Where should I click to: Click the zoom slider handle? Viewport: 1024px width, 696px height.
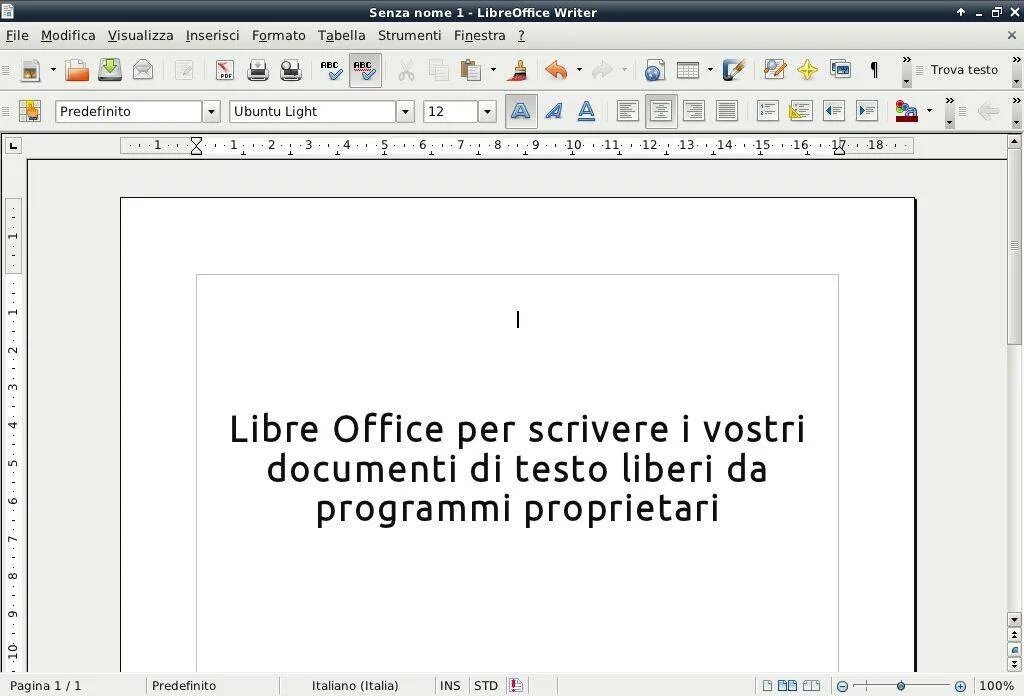[x=901, y=686]
